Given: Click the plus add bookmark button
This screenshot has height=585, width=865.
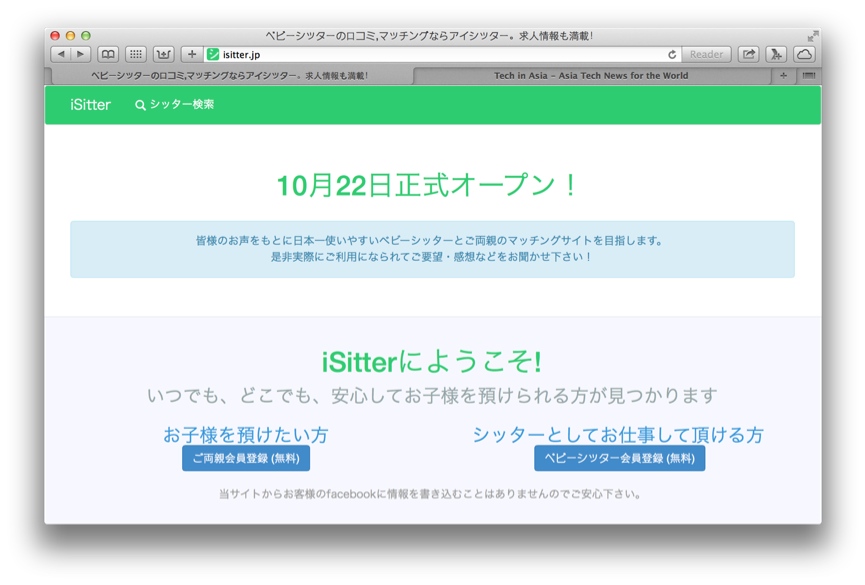Looking at the screenshot, I should click(x=192, y=54).
